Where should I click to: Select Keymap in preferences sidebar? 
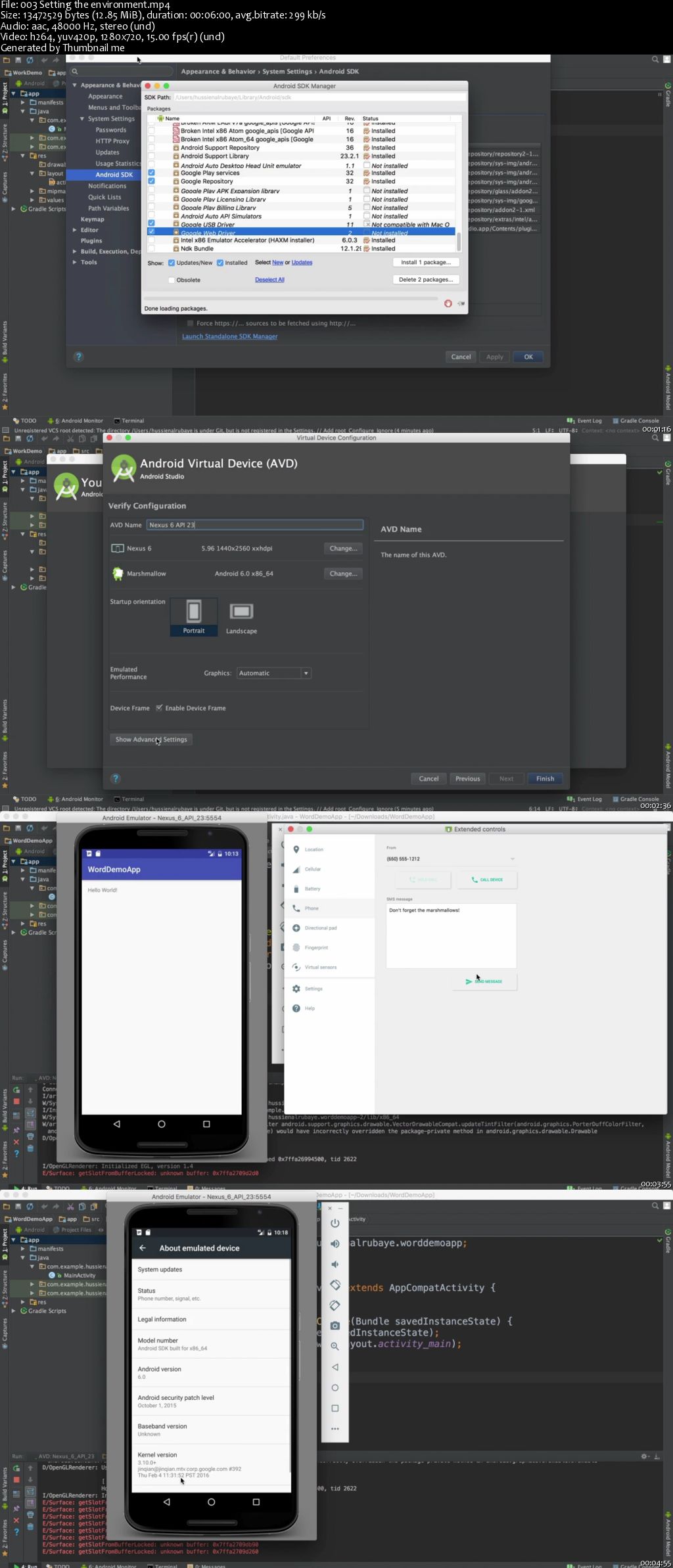[x=93, y=219]
